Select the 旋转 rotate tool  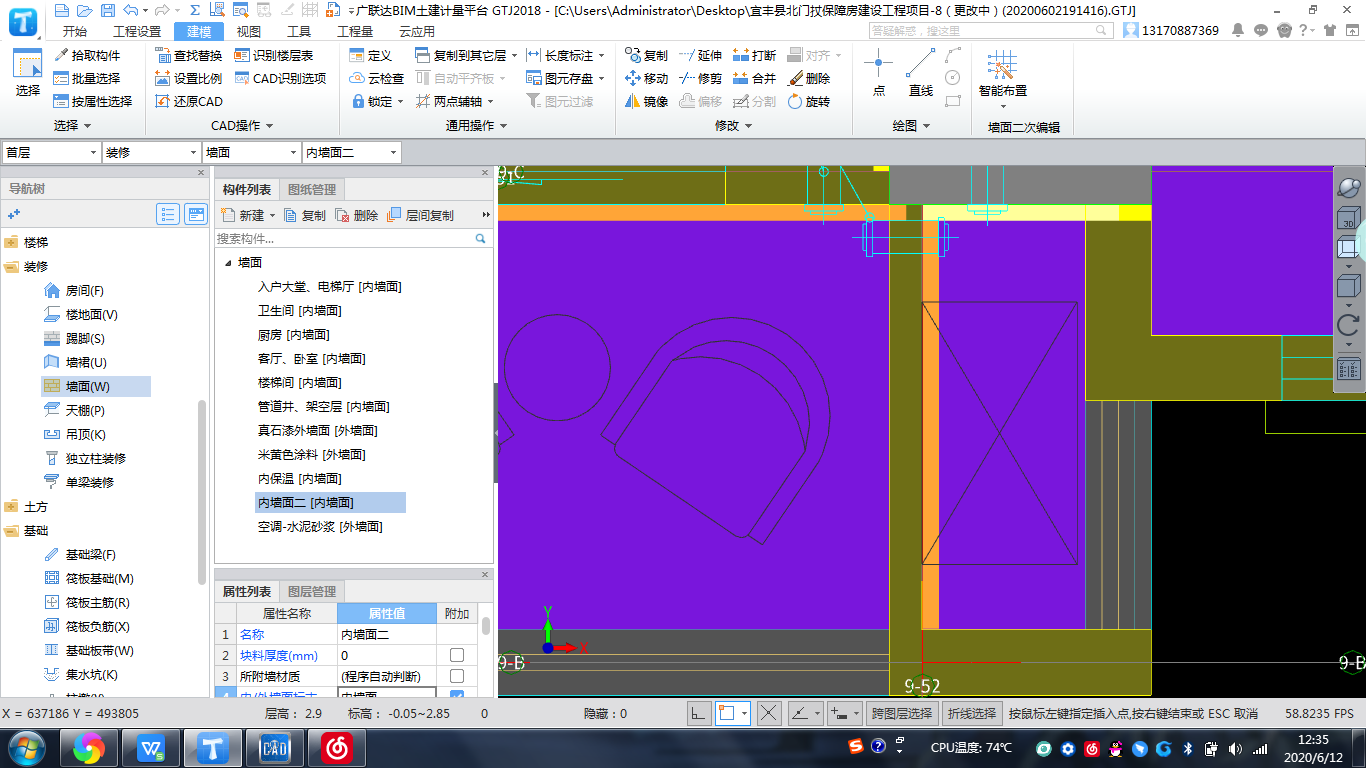tap(809, 101)
